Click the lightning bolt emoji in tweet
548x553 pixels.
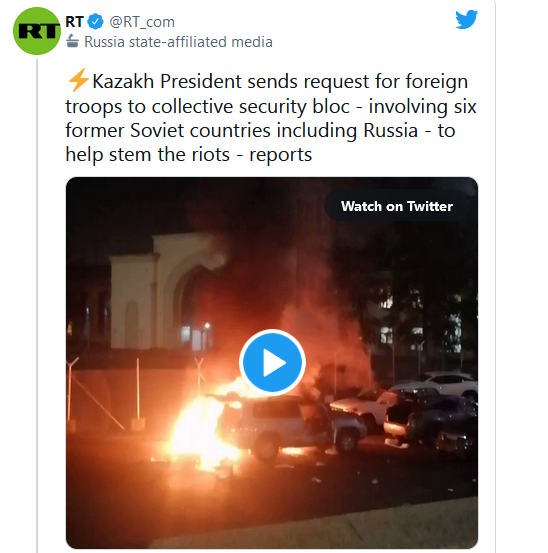tap(78, 80)
